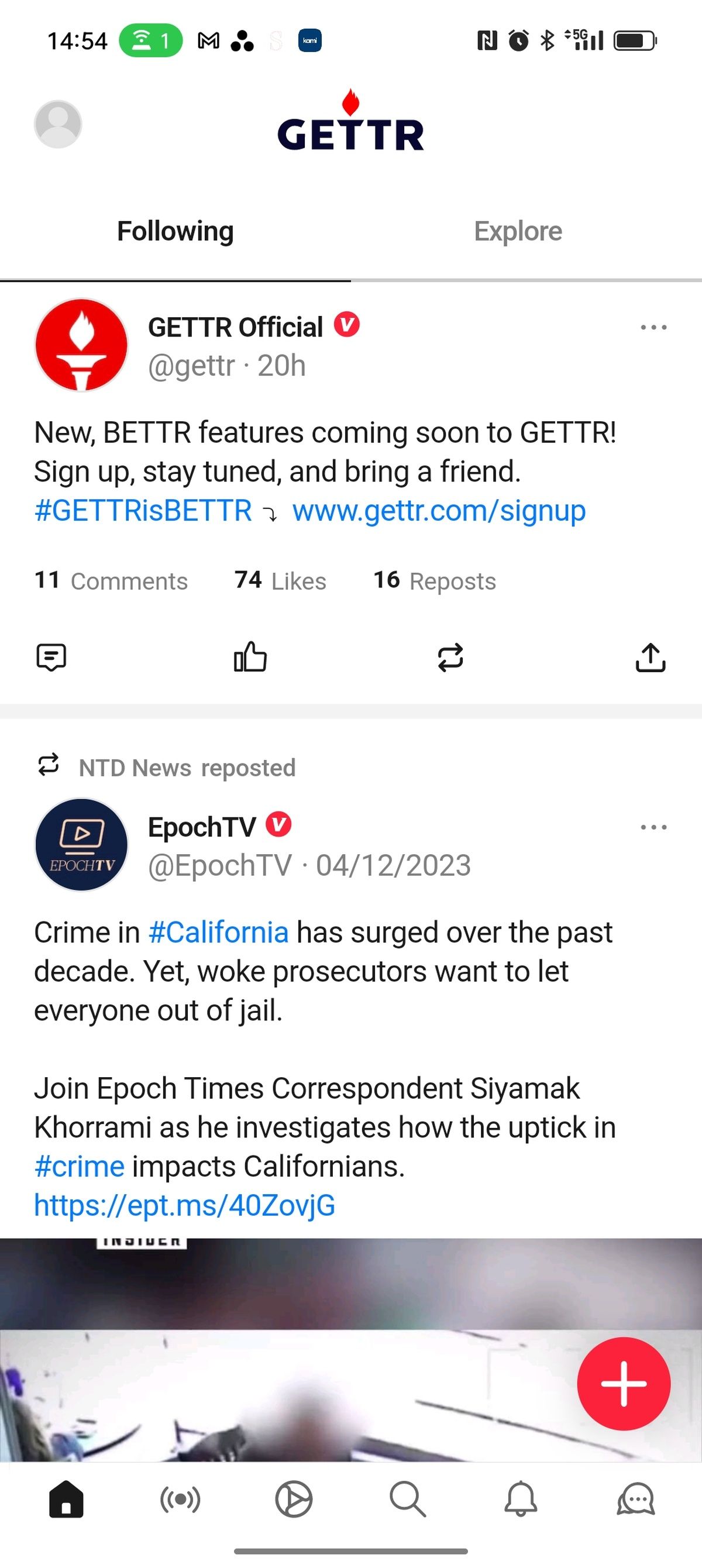View the 74 Likes list
702x1568 pixels.
click(280, 581)
